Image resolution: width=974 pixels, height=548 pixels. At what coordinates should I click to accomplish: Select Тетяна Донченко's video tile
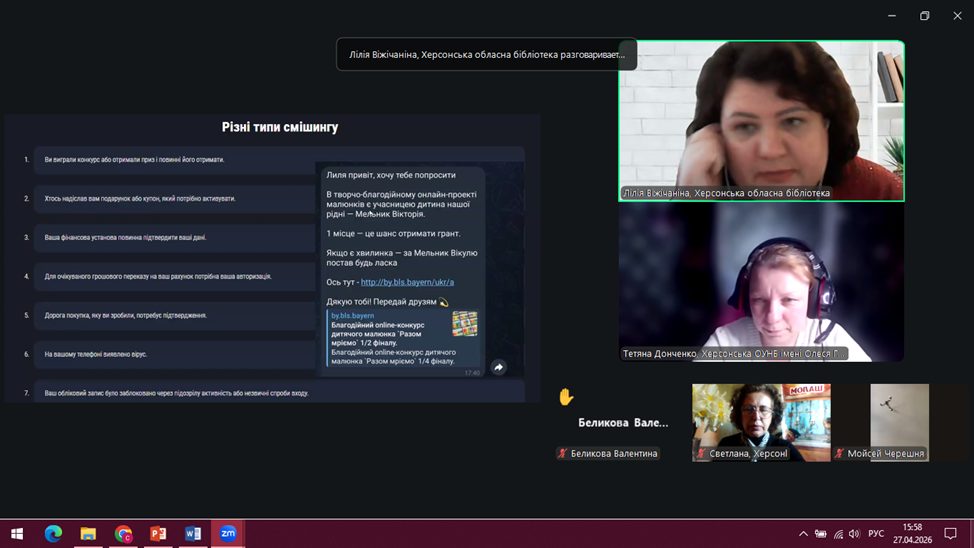[761, 282]
